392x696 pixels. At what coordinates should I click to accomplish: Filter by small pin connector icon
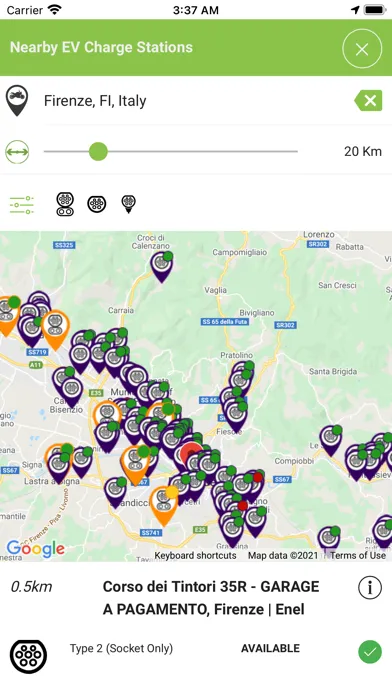click(x=128, y=204)
